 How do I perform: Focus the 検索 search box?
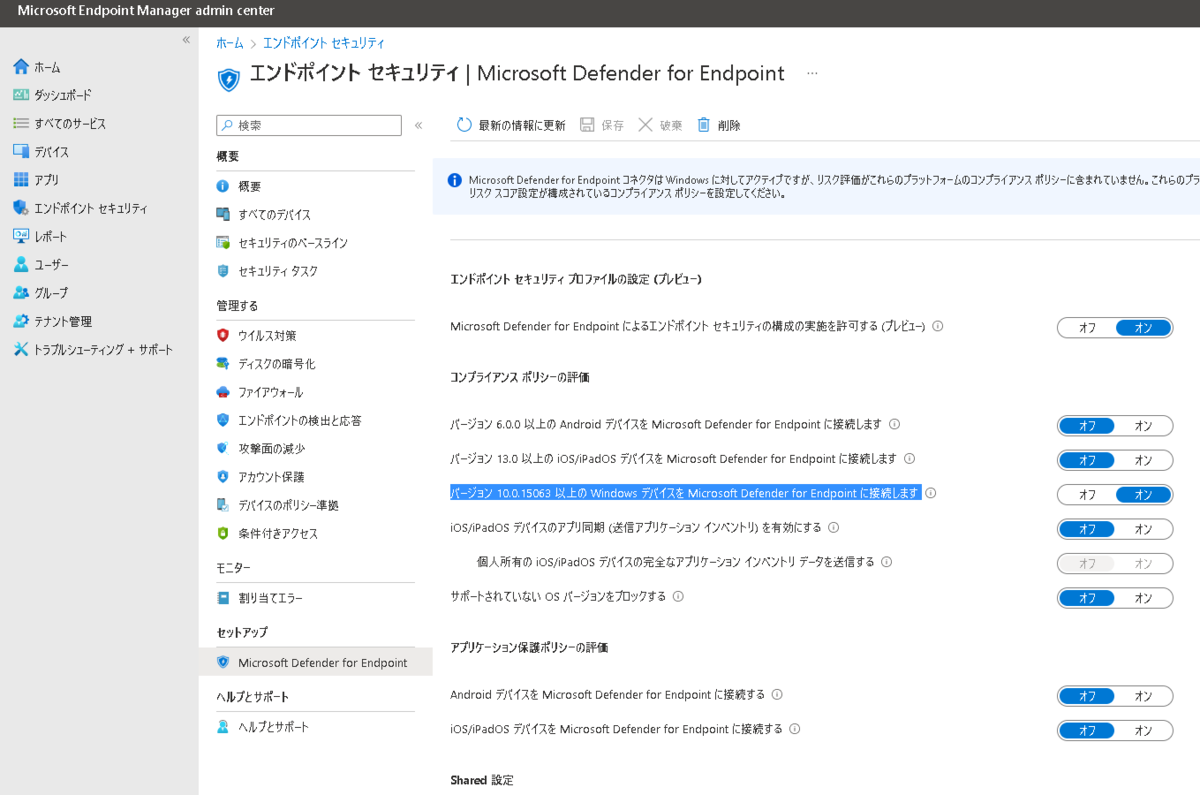(309, 125)
